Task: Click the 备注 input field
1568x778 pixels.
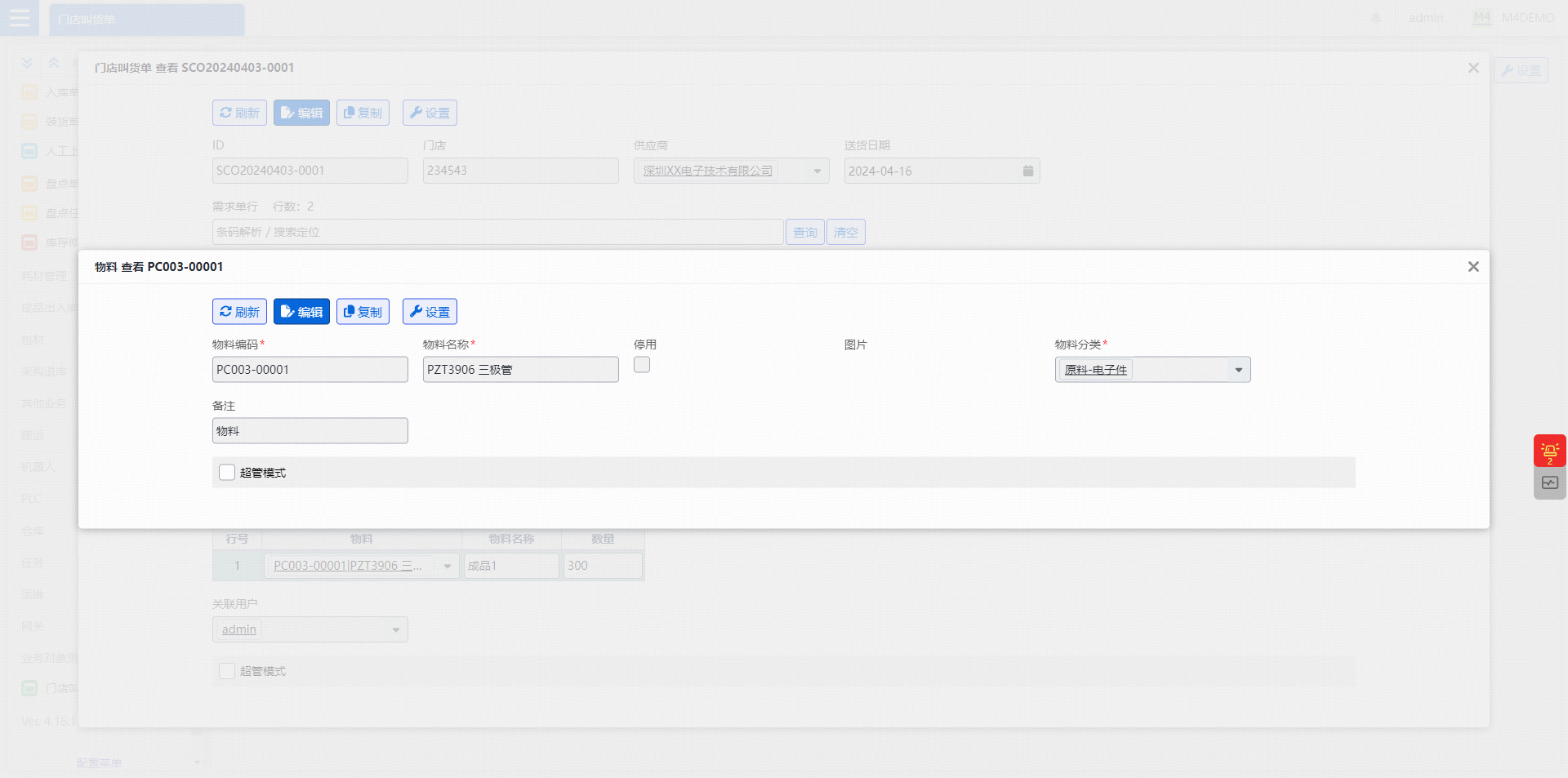Action: click(x=310, y=431)
